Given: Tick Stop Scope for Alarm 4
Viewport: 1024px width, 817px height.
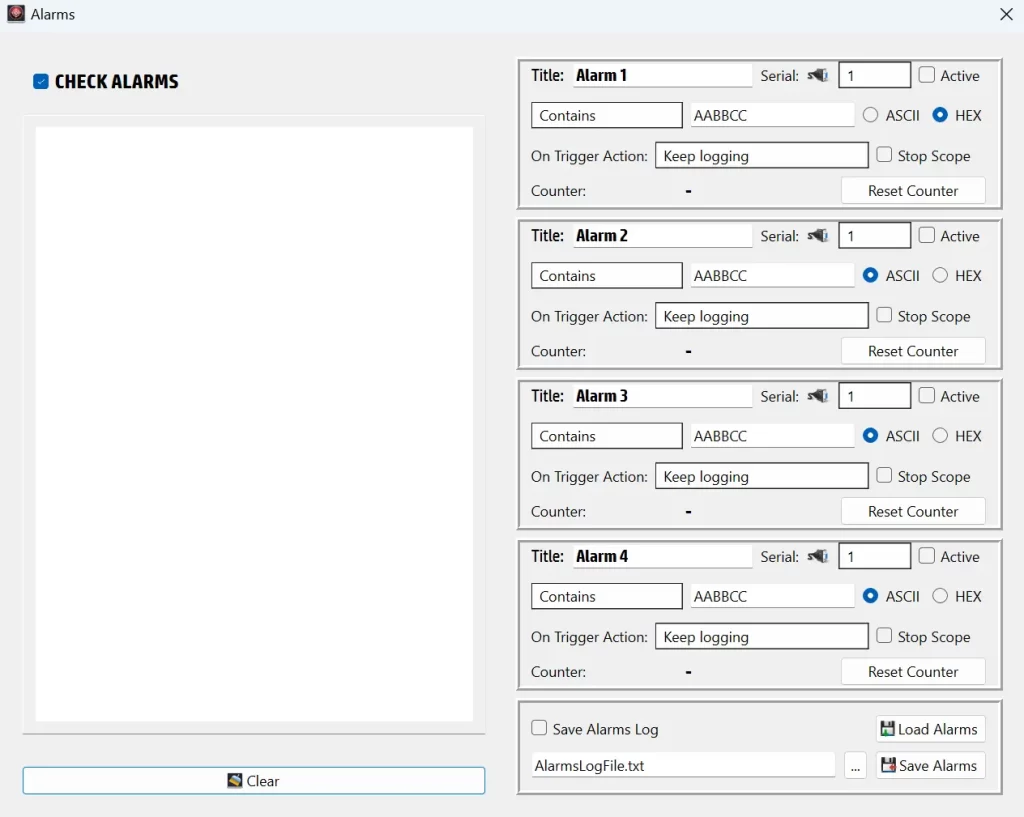Looking at the screenshot, I should pos(884,635).
